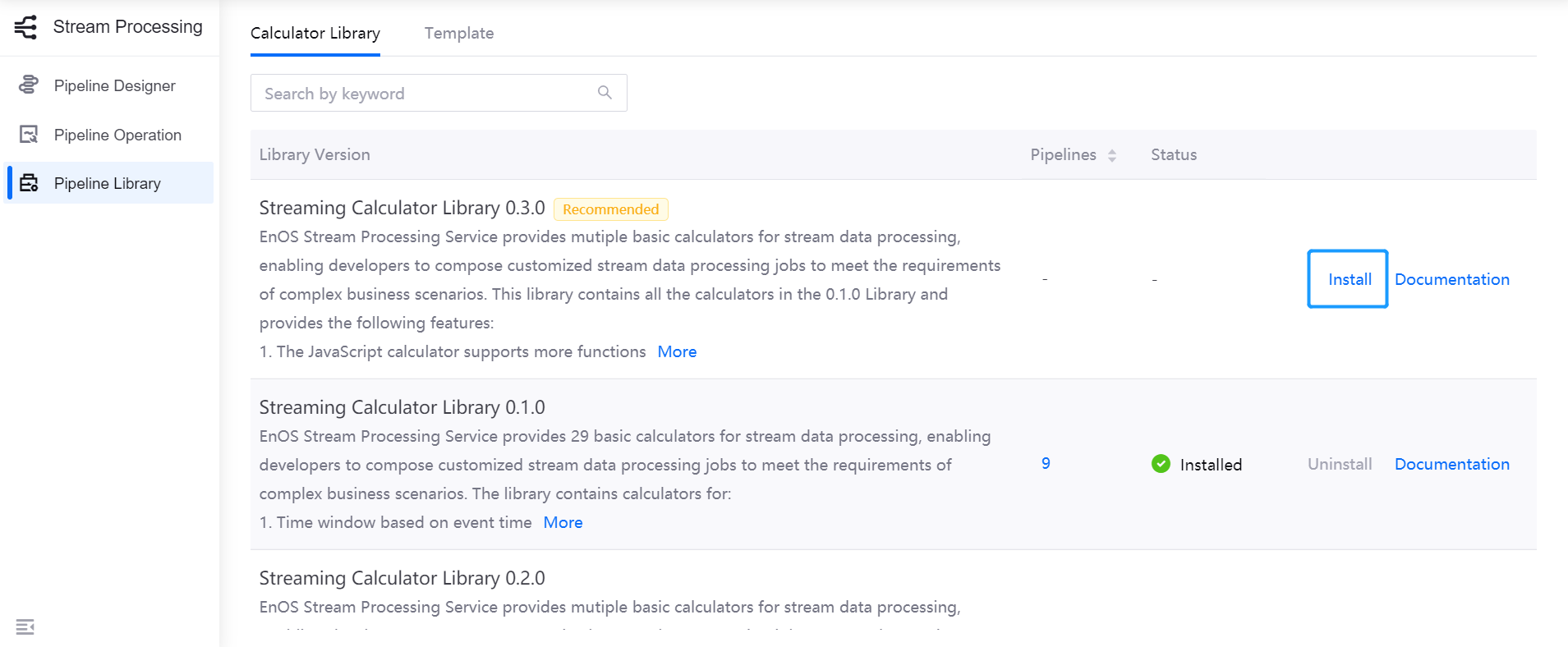1568x647 pixels.
Task: Click the Status column header
Action: [x=1174, y=154]
